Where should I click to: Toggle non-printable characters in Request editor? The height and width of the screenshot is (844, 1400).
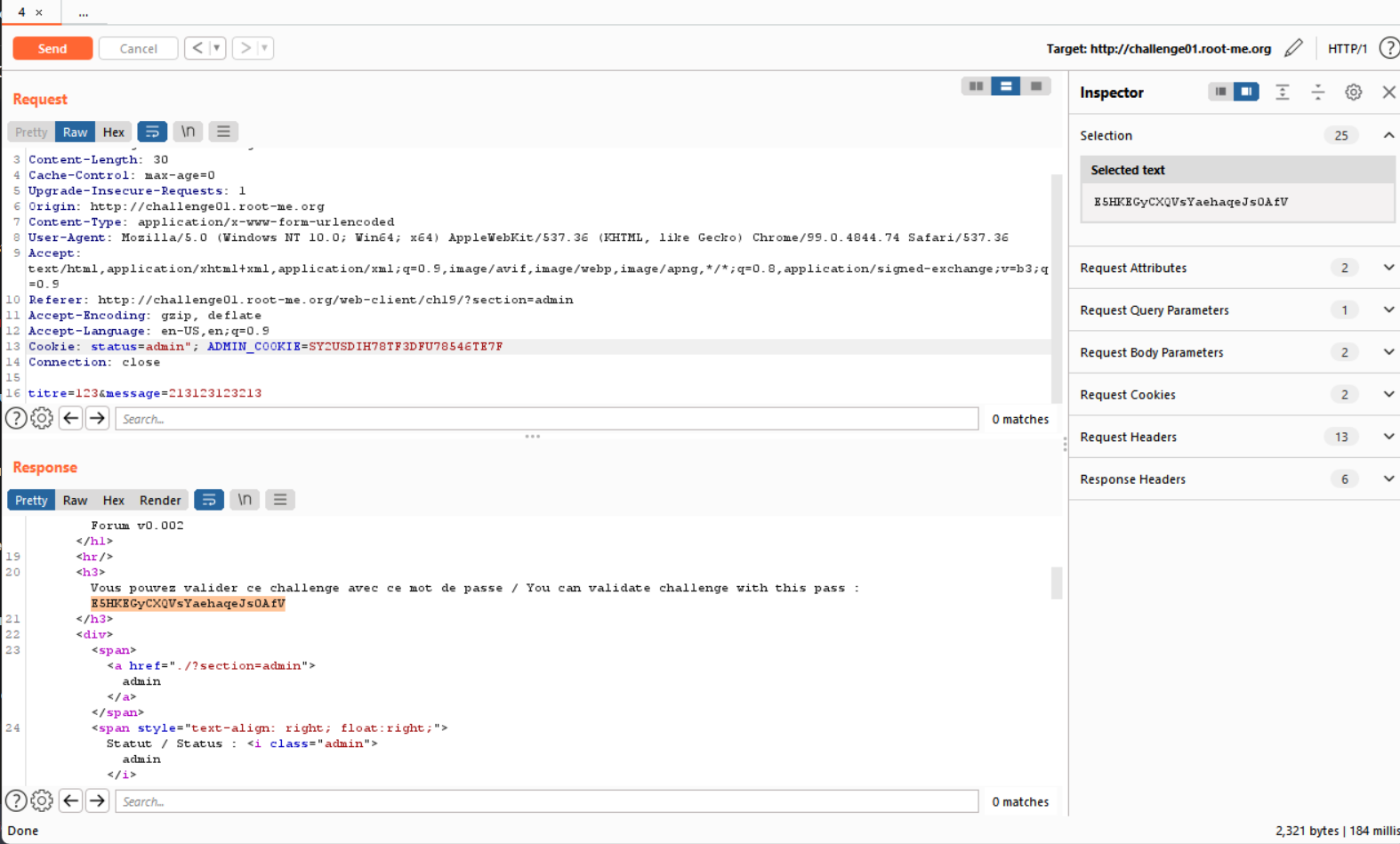click(189, 132)
